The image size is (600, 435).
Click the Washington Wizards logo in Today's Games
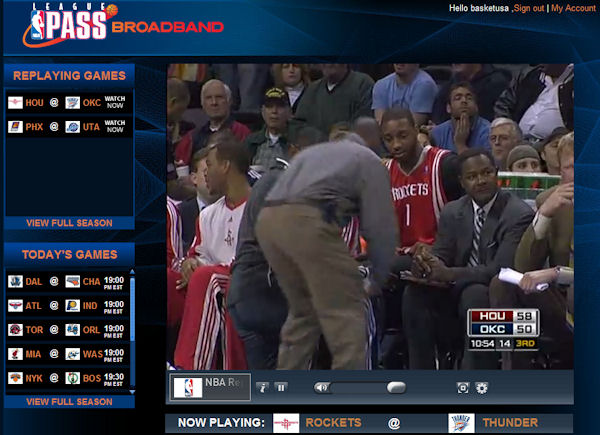72,354
